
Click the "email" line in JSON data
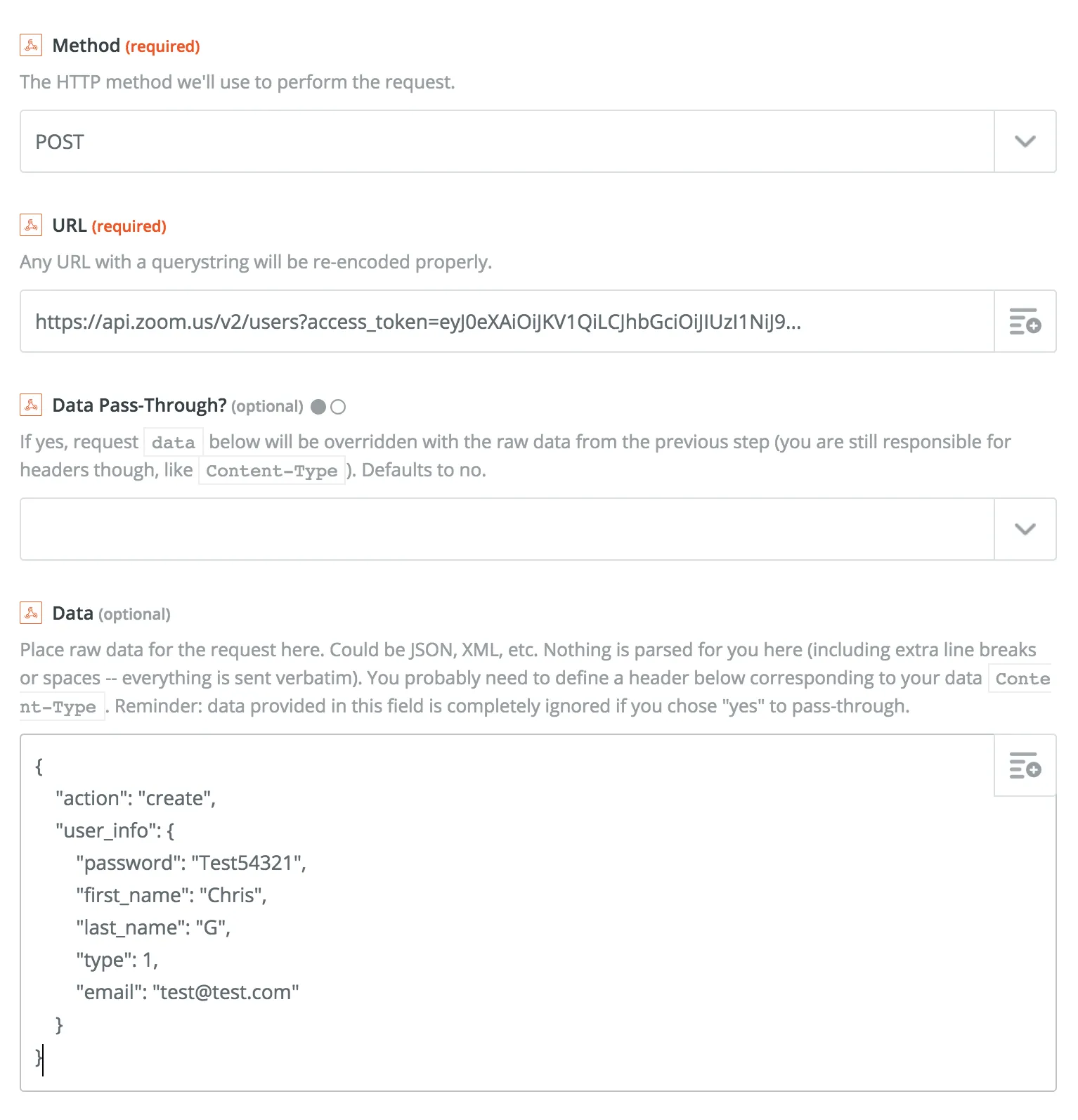coord(188,992)
